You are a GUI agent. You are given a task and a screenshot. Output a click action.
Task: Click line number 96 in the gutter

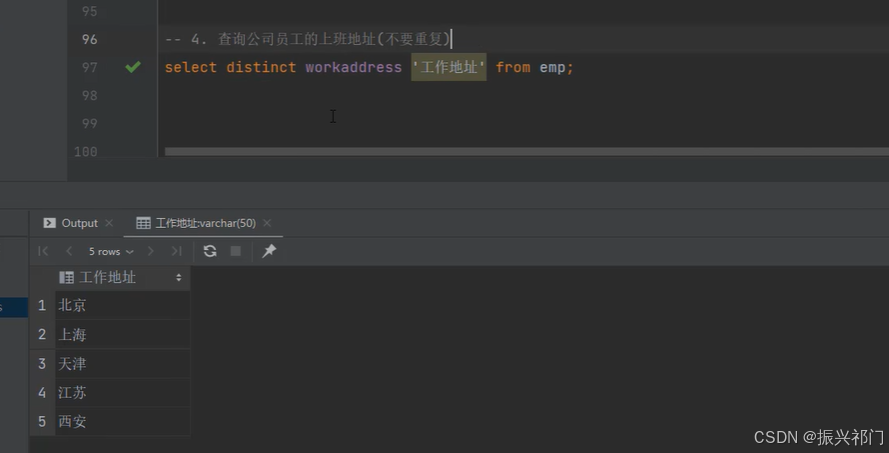[90, 39]
